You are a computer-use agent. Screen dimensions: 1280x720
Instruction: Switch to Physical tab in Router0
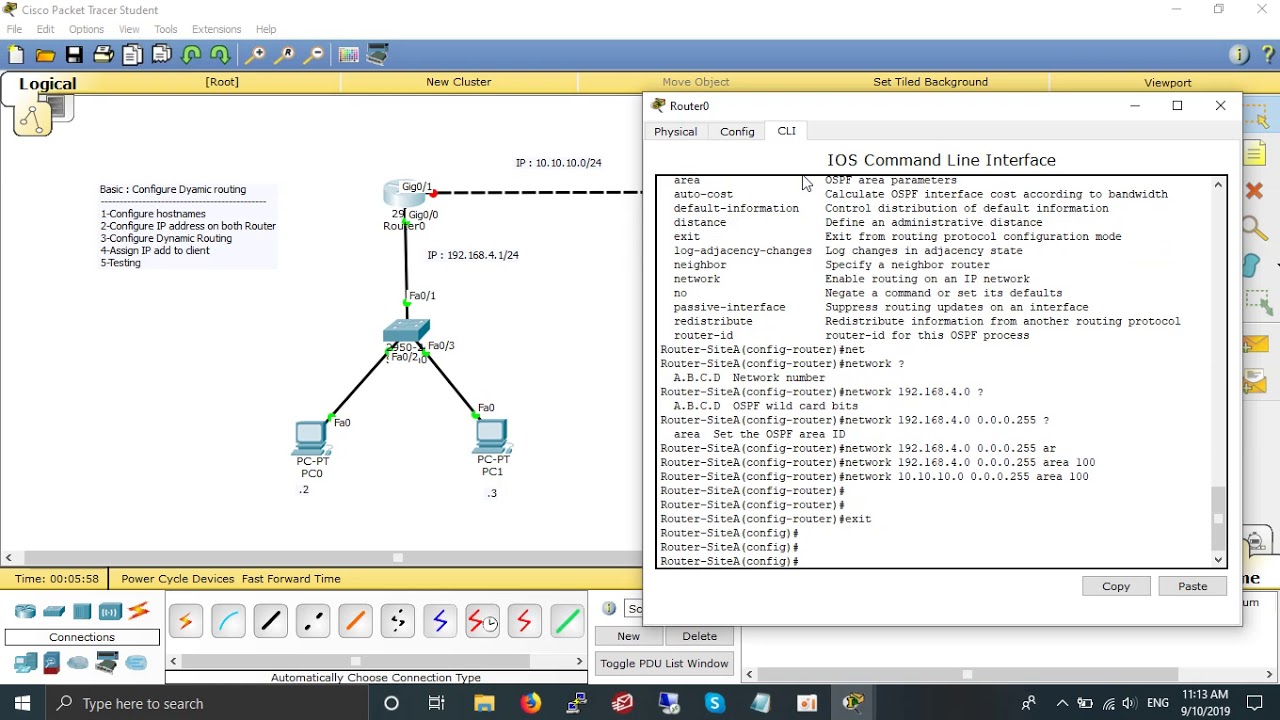(675, 131)
